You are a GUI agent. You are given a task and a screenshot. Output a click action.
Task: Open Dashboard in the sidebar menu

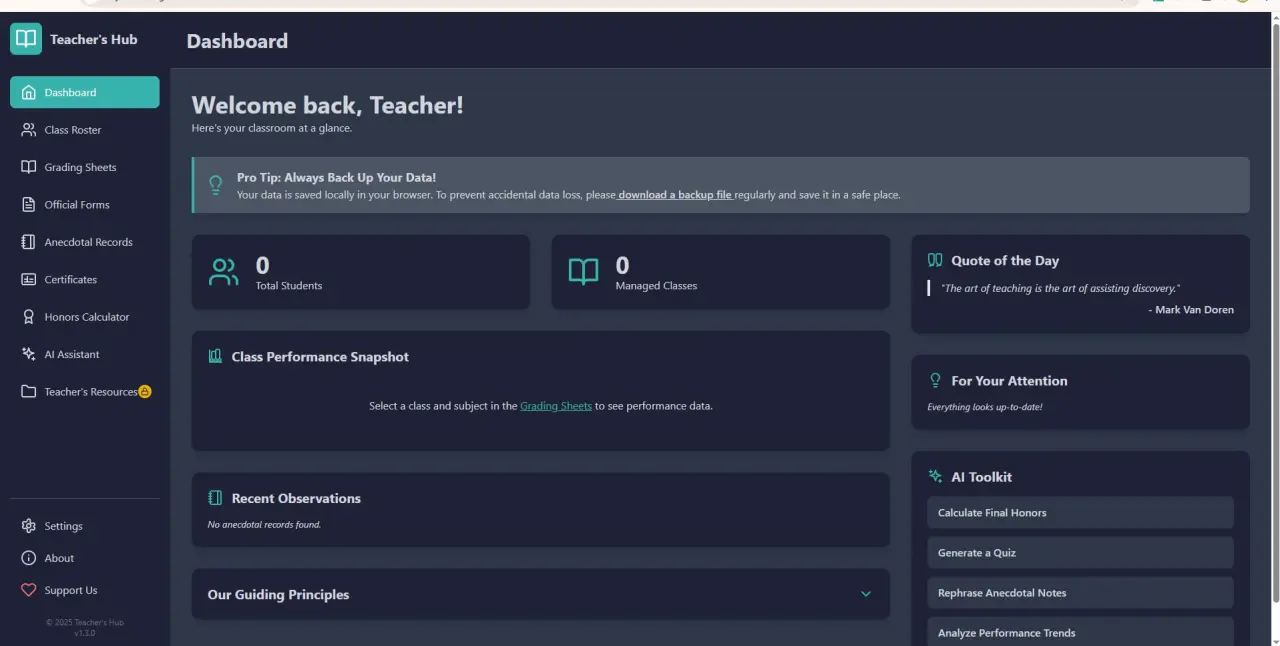click(x=85, y=92)
